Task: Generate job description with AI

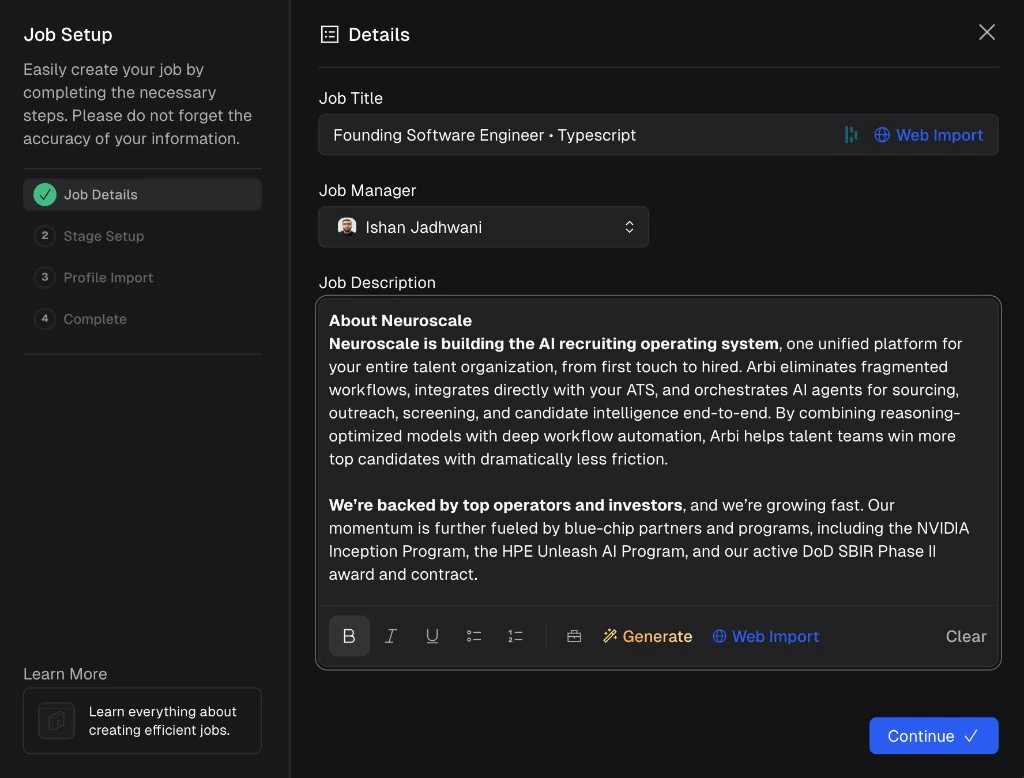Action: tap(647, 636)
